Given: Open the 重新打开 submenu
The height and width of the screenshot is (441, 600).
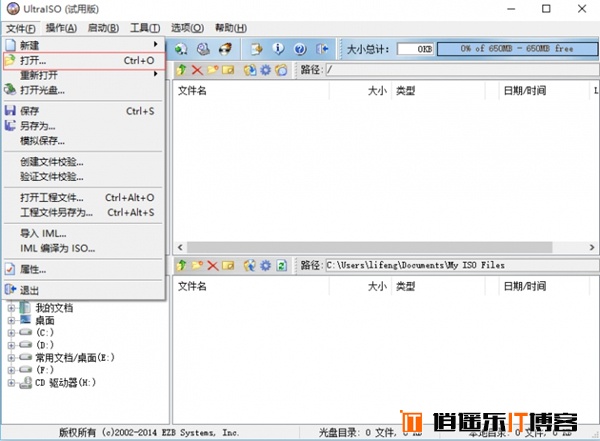Looking at the screenshot, I should coord(84,75).
